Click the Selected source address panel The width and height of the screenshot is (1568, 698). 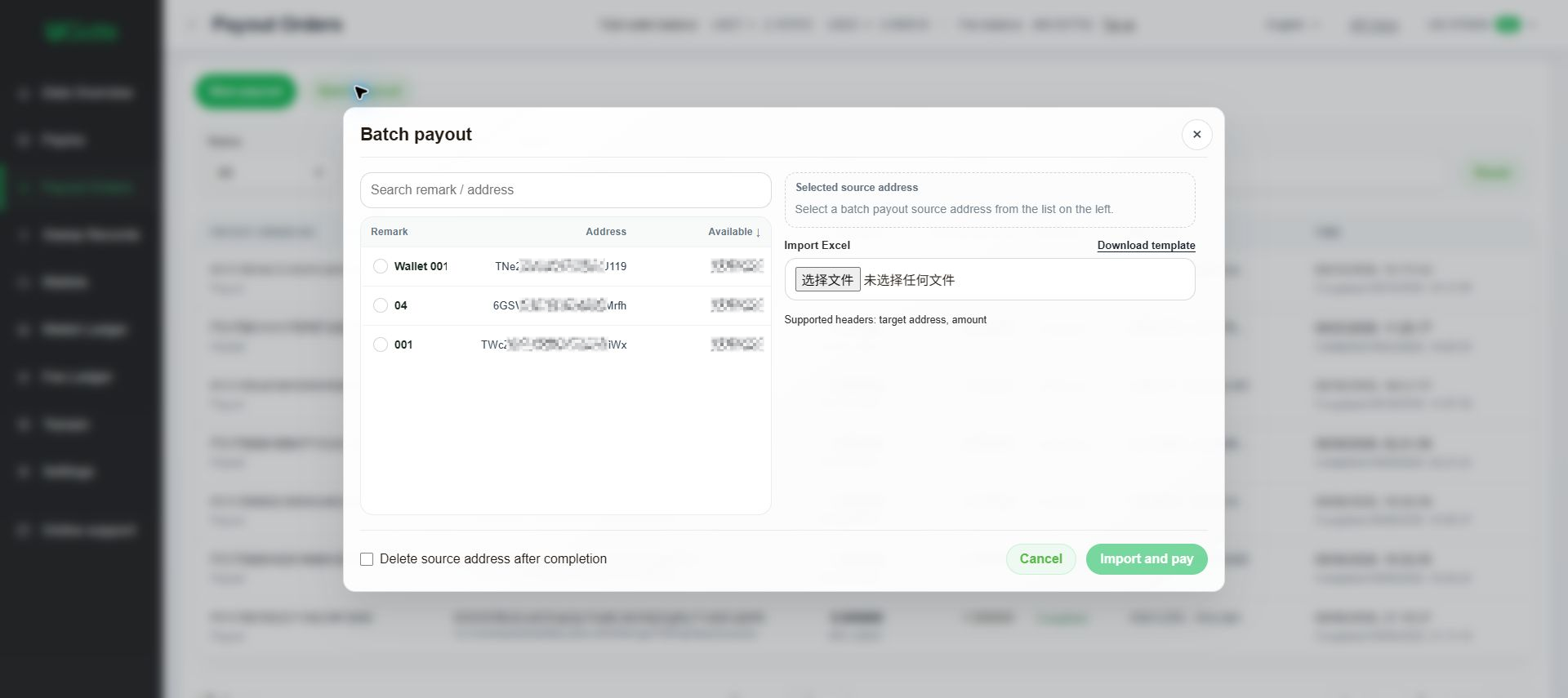click(990, 200)
